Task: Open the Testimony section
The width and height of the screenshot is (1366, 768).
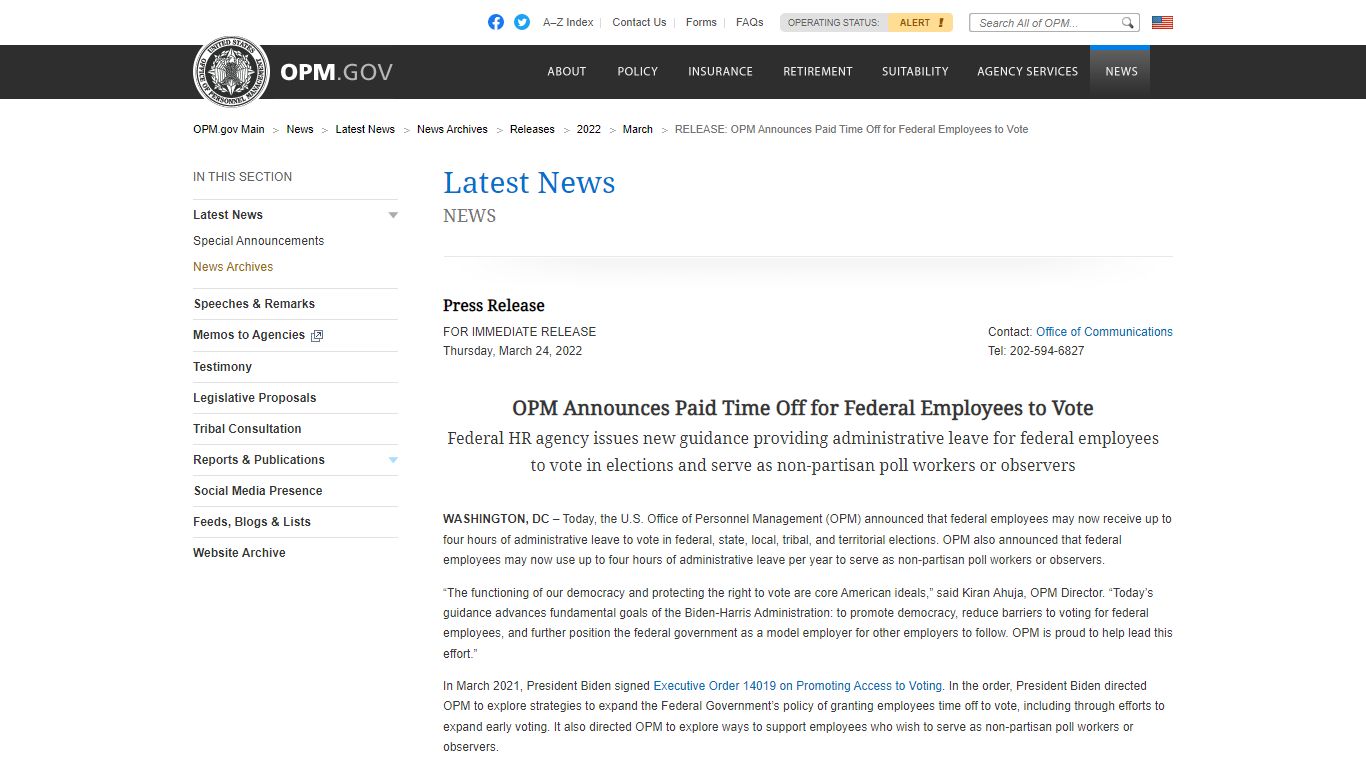Action: point(222,367)
